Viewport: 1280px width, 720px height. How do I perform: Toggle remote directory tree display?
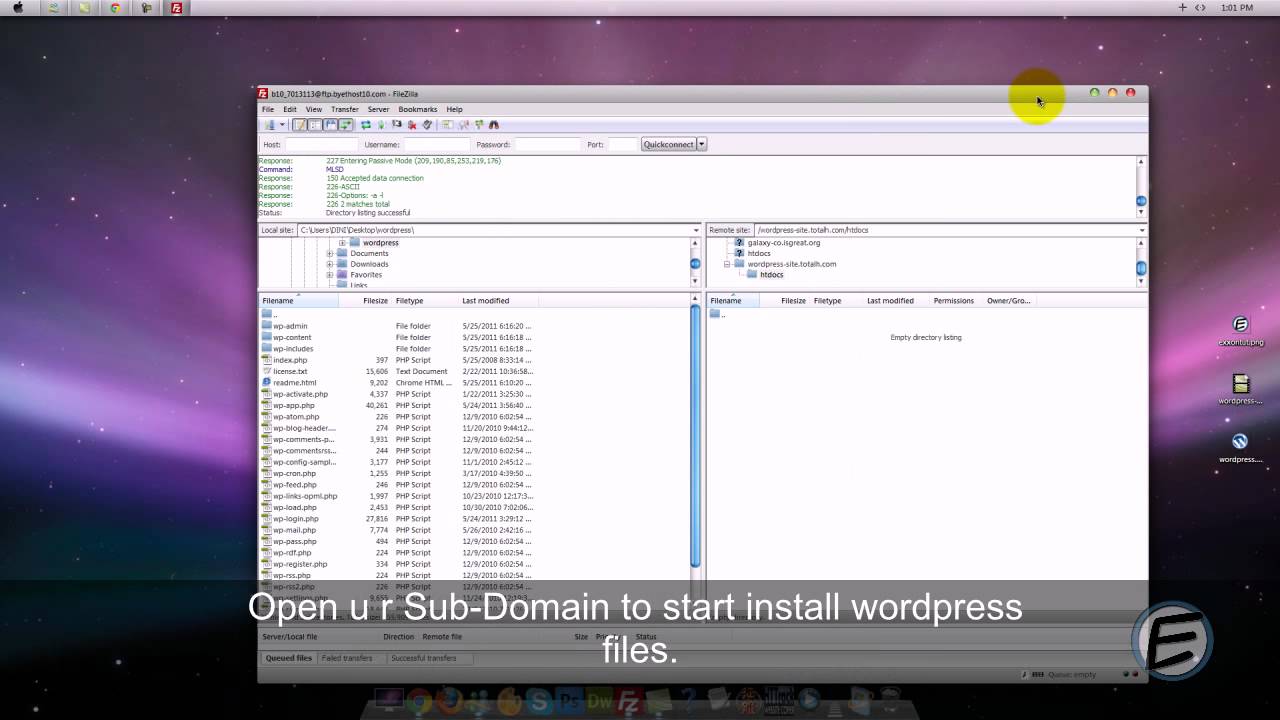(331, 125)
